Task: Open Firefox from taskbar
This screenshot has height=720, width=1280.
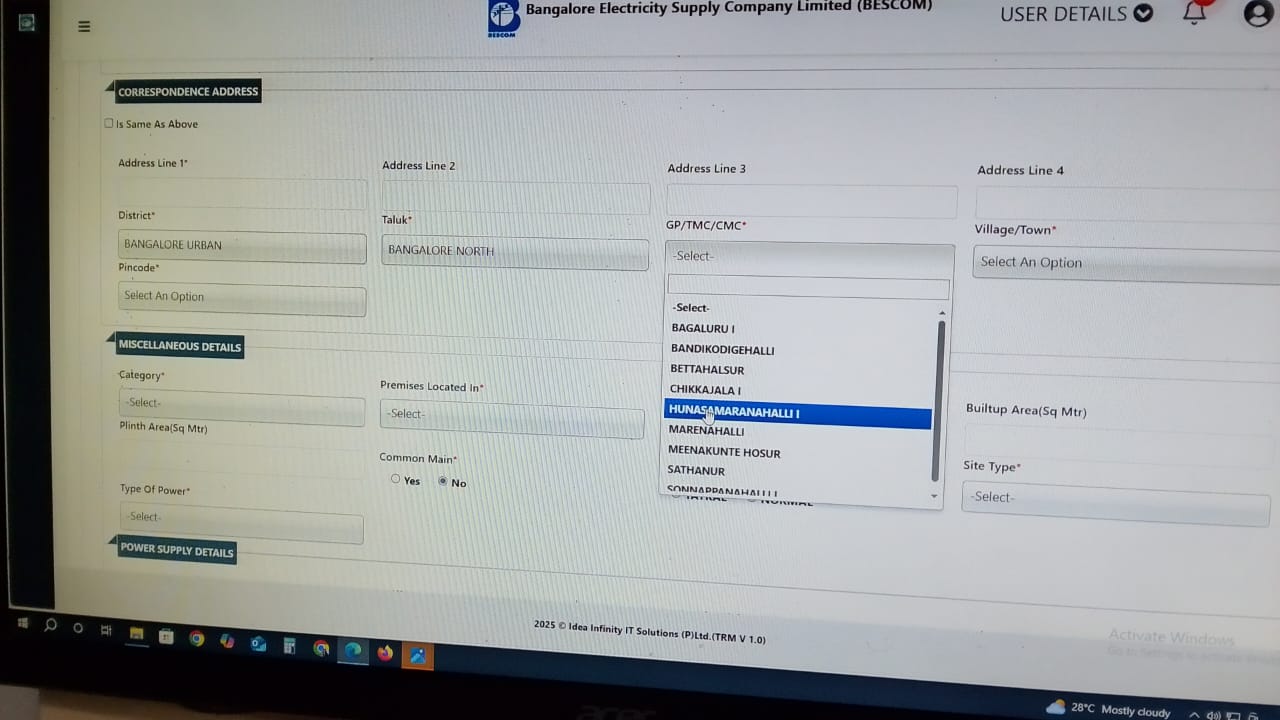Action: tap(385, 654)
